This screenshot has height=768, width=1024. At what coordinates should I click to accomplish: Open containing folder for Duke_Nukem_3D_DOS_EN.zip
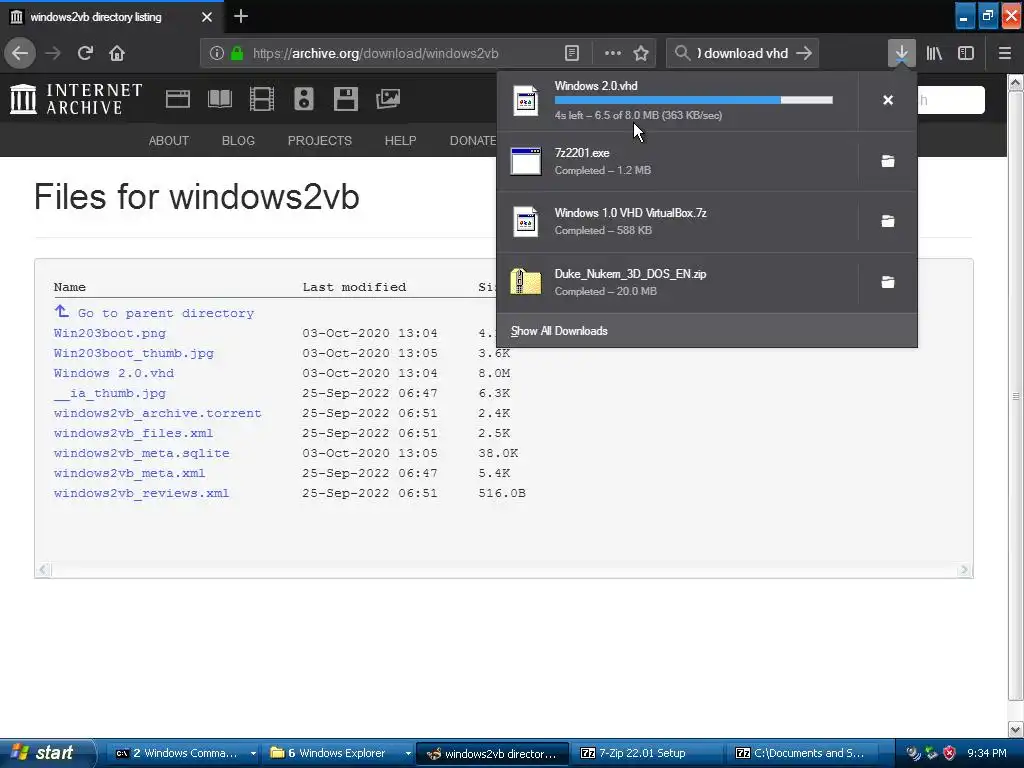[x=888, y=281]
